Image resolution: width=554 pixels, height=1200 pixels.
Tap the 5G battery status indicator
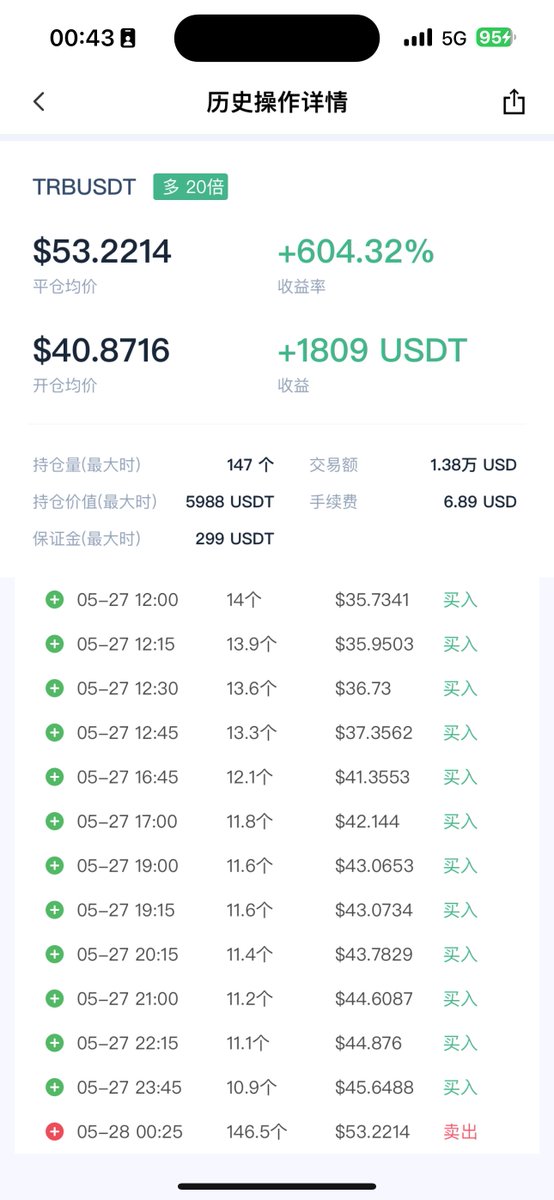pyautogui.click(x=496, y=38)
